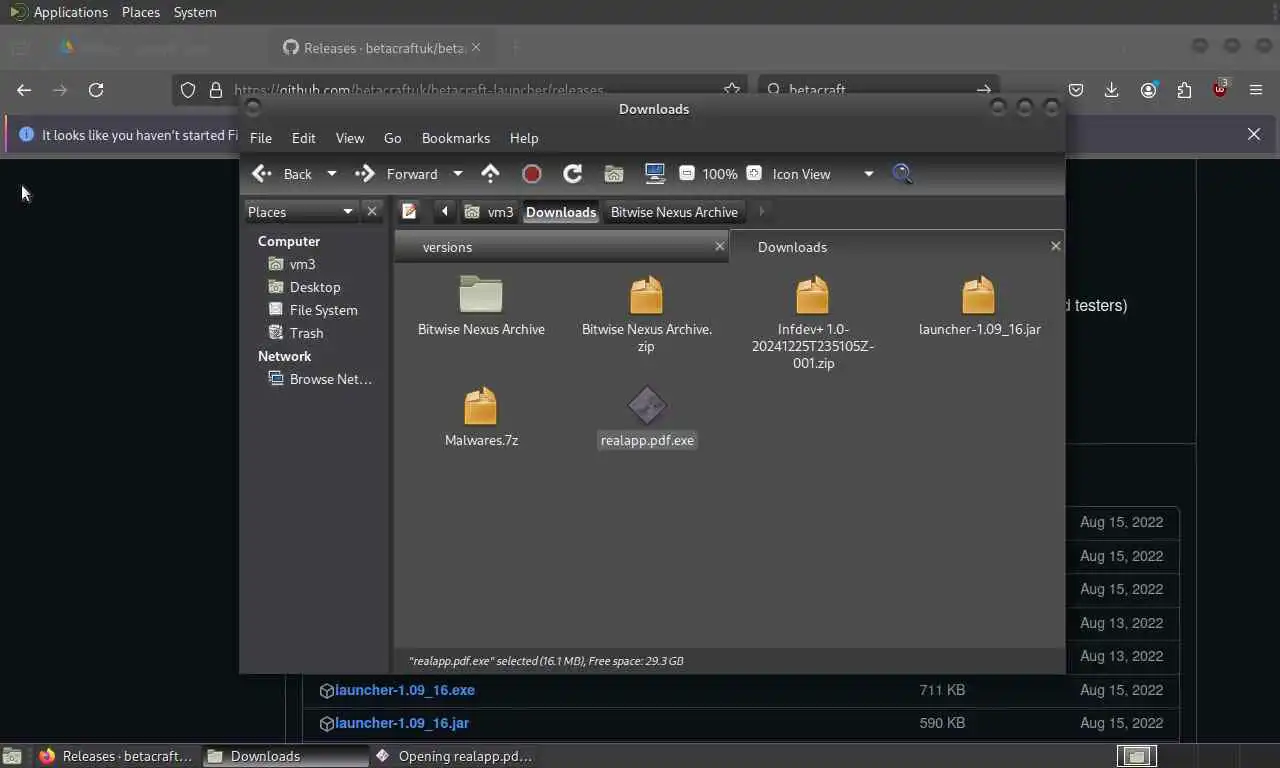Screen dimensions: 1280x768
Task: Open the File menu
Action: click(x=261, y=138)
